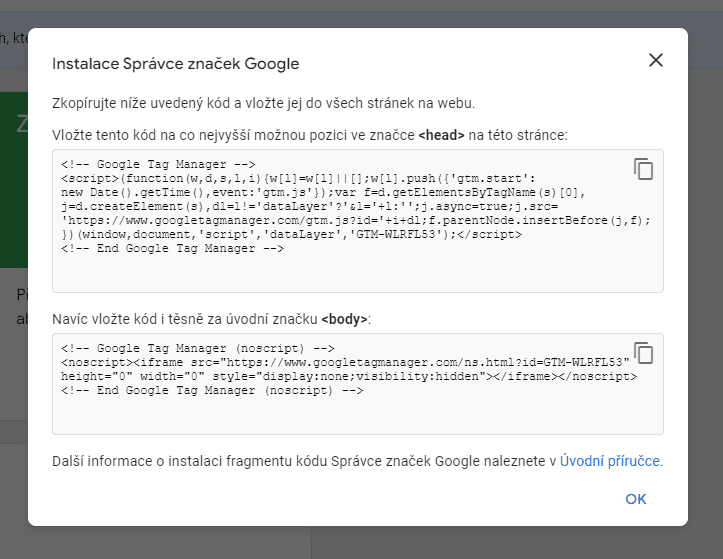
Task: Click the bold <body> tag text
Action: point(344,319)
